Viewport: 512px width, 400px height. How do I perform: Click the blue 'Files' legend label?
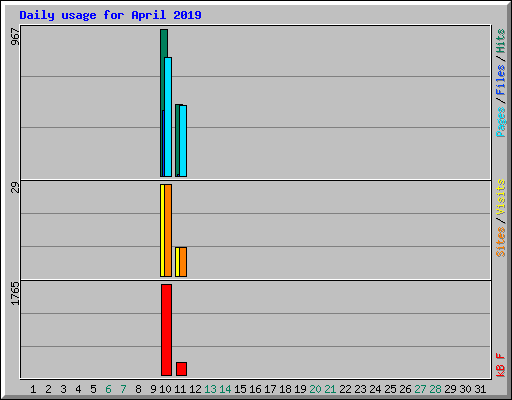click(x=501, y=80)
